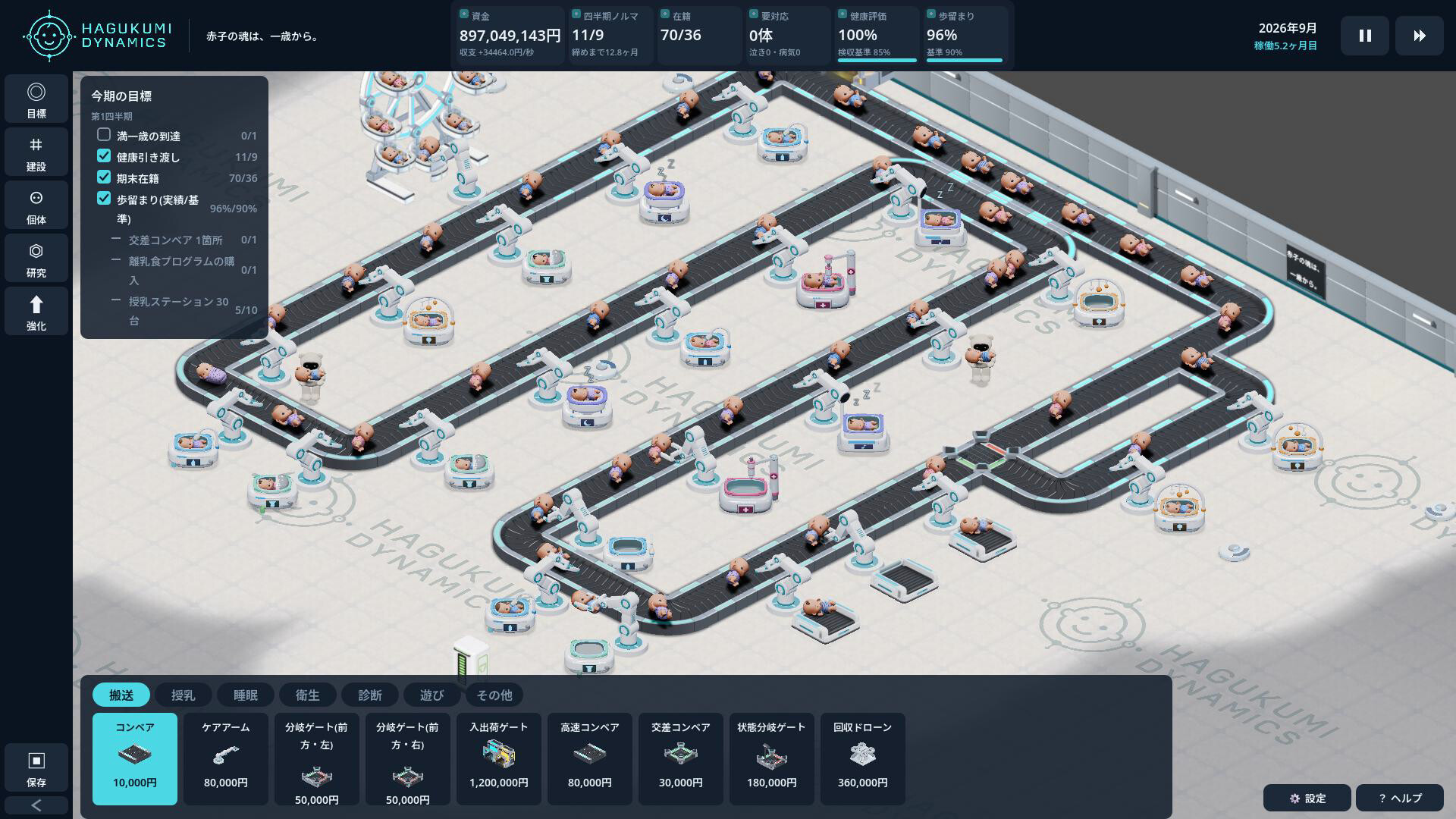This screenshot has width=1456, height=819.
Task: Select the 高速コンベア build item
Action: (x=590, y=758)
